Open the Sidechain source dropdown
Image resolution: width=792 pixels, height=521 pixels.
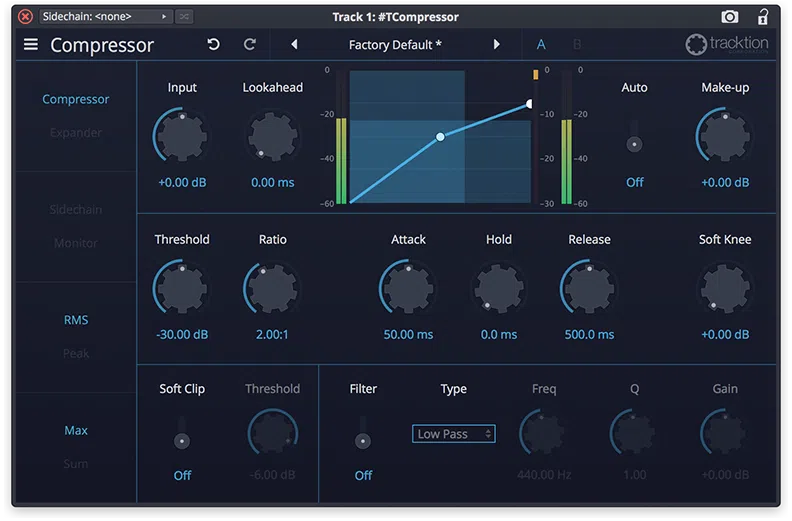[x=106, y=17]
